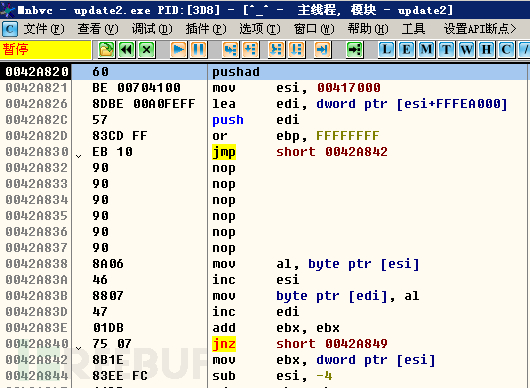Open the Threads (T) button
The width and height of the screenshot is (530, 388).
446,50
